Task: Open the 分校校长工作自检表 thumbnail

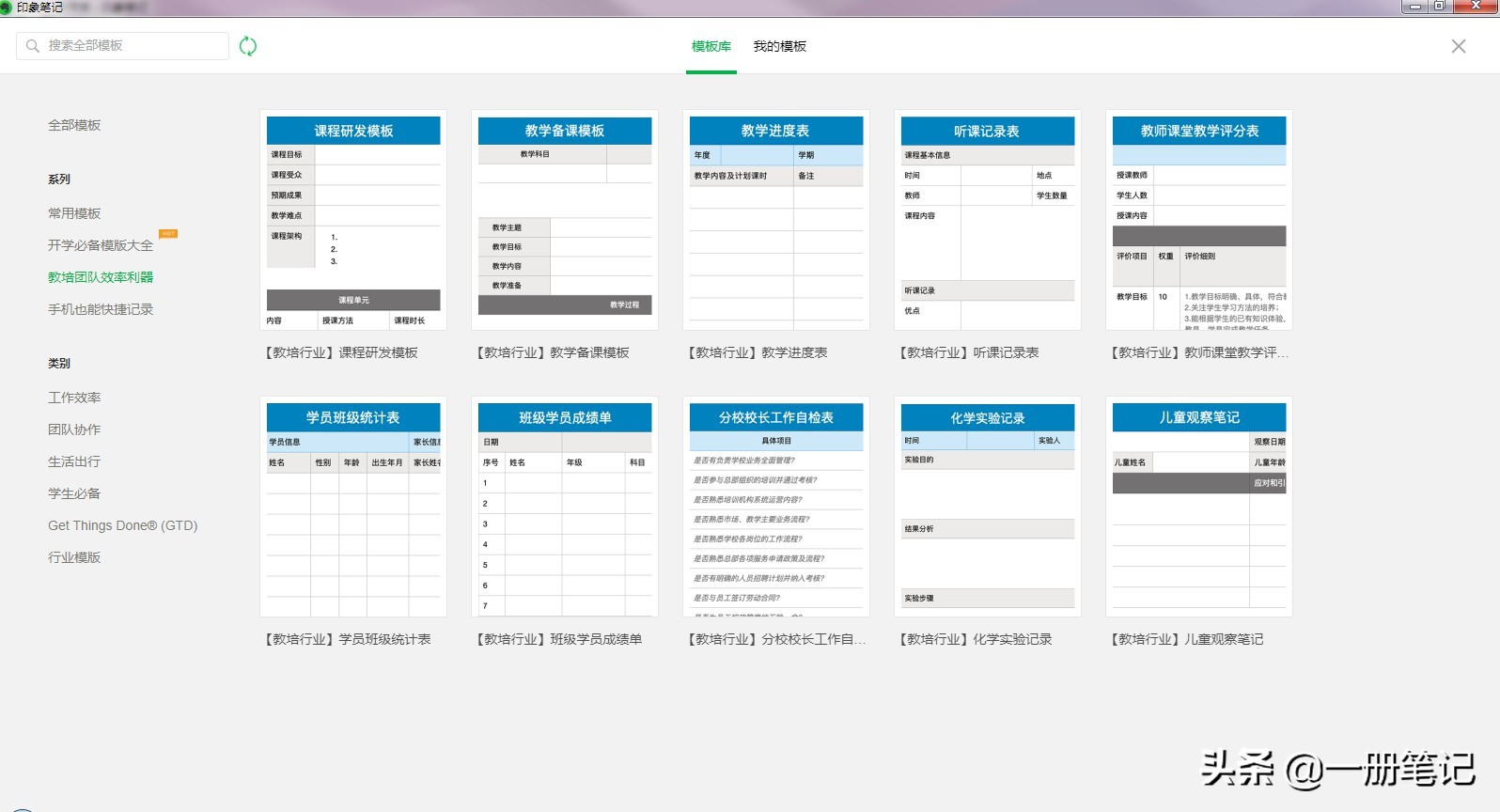Action: (x=776, y=507)
